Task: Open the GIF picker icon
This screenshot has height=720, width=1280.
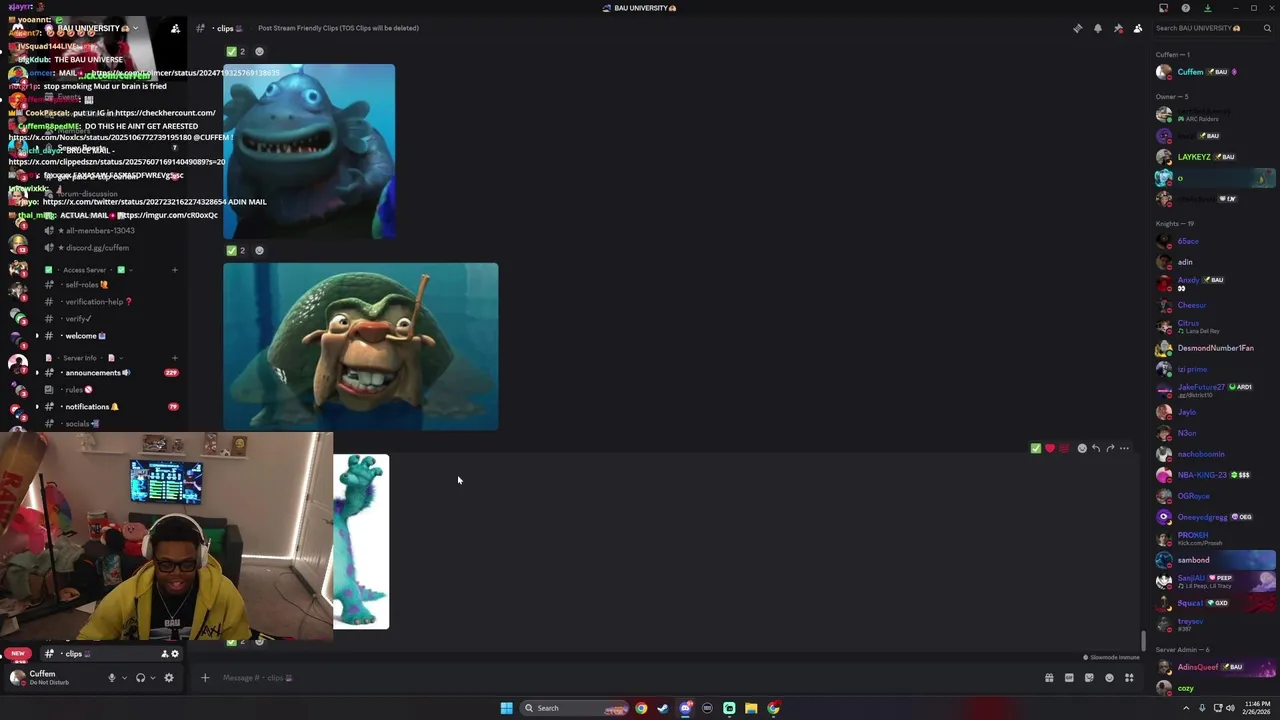Action: (1069, 678)
